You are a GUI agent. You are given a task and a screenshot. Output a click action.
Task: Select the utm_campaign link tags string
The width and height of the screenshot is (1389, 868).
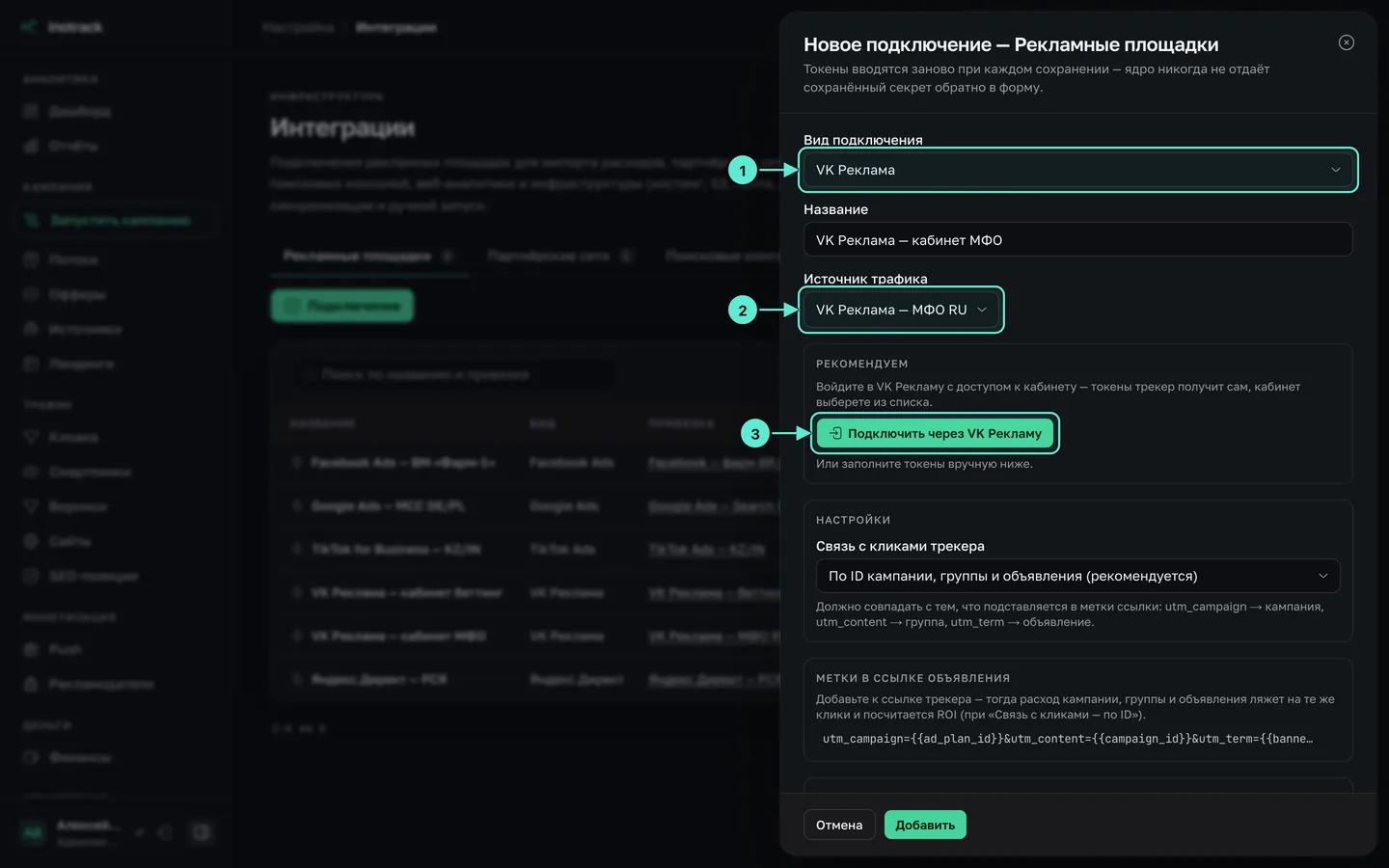coord(1067,739)
